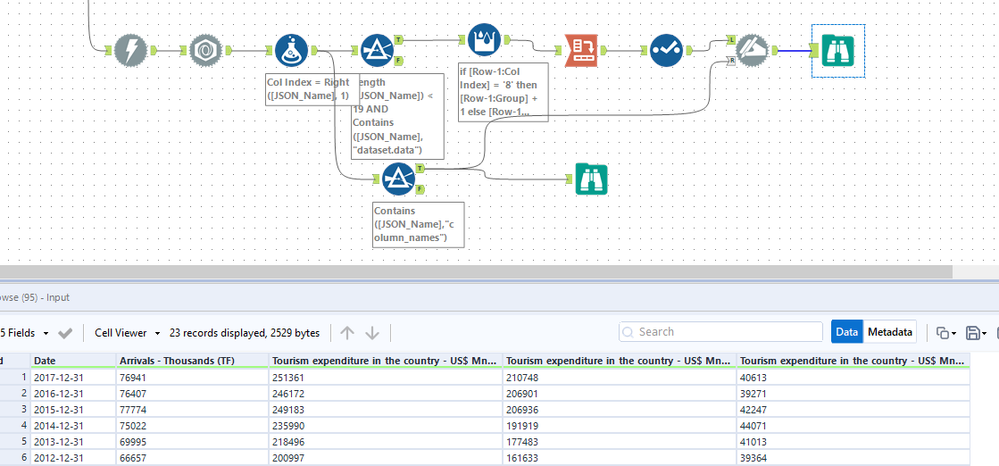Select the expenditure cell 42247
The width and height of the screenshot is (999, 466).
pyautogui.click(x=853, y=409)
